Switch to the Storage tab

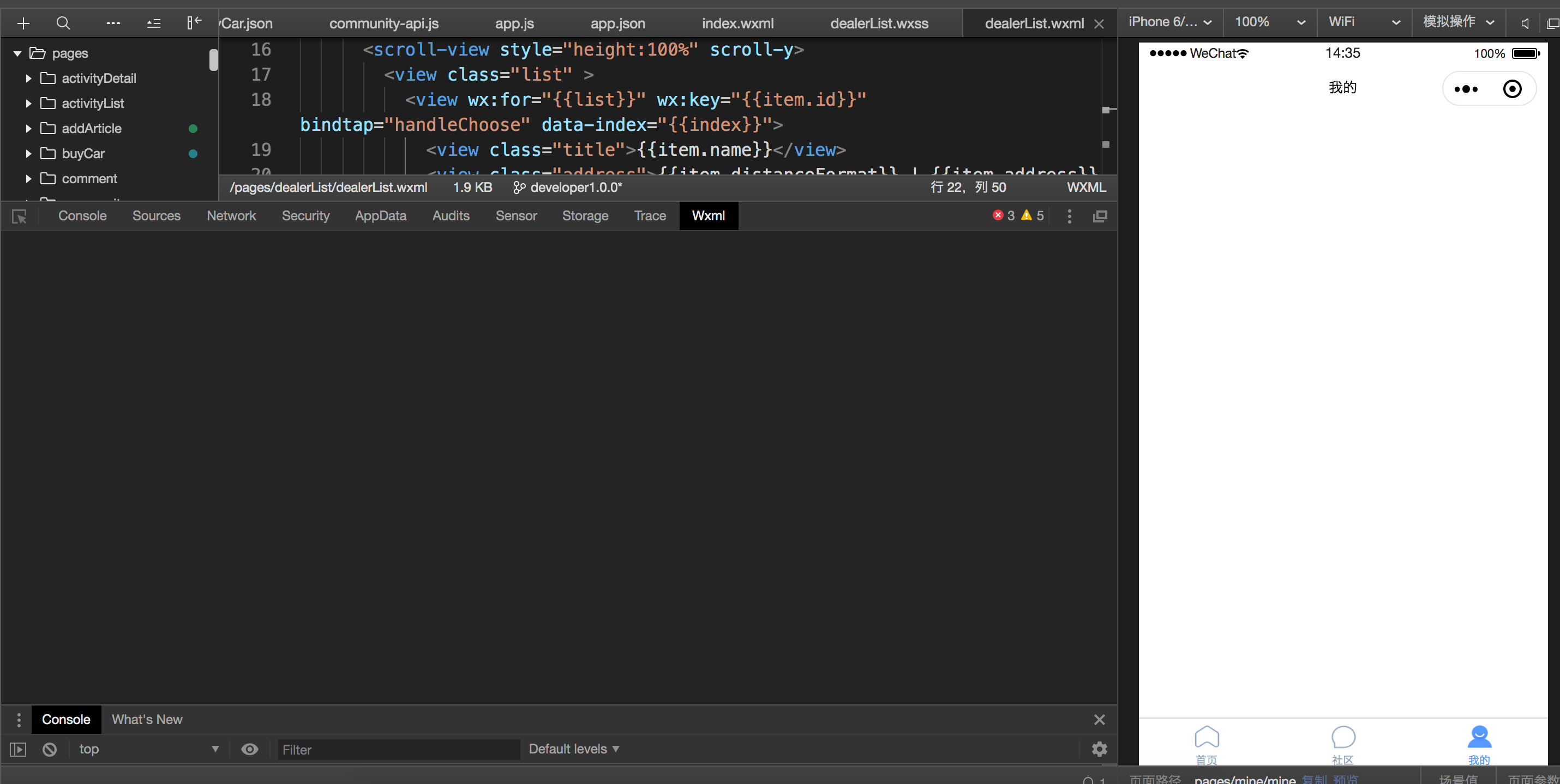click(585, 215)
